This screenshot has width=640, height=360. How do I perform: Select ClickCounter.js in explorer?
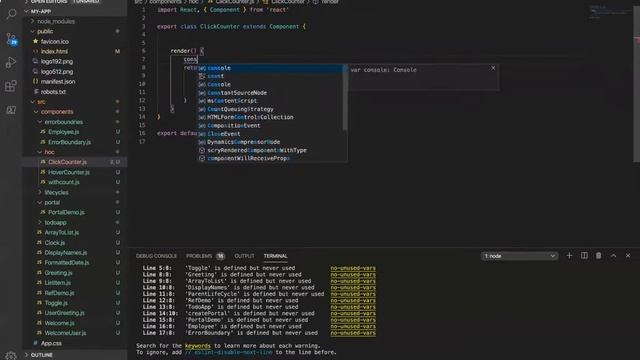pos(74,162)
